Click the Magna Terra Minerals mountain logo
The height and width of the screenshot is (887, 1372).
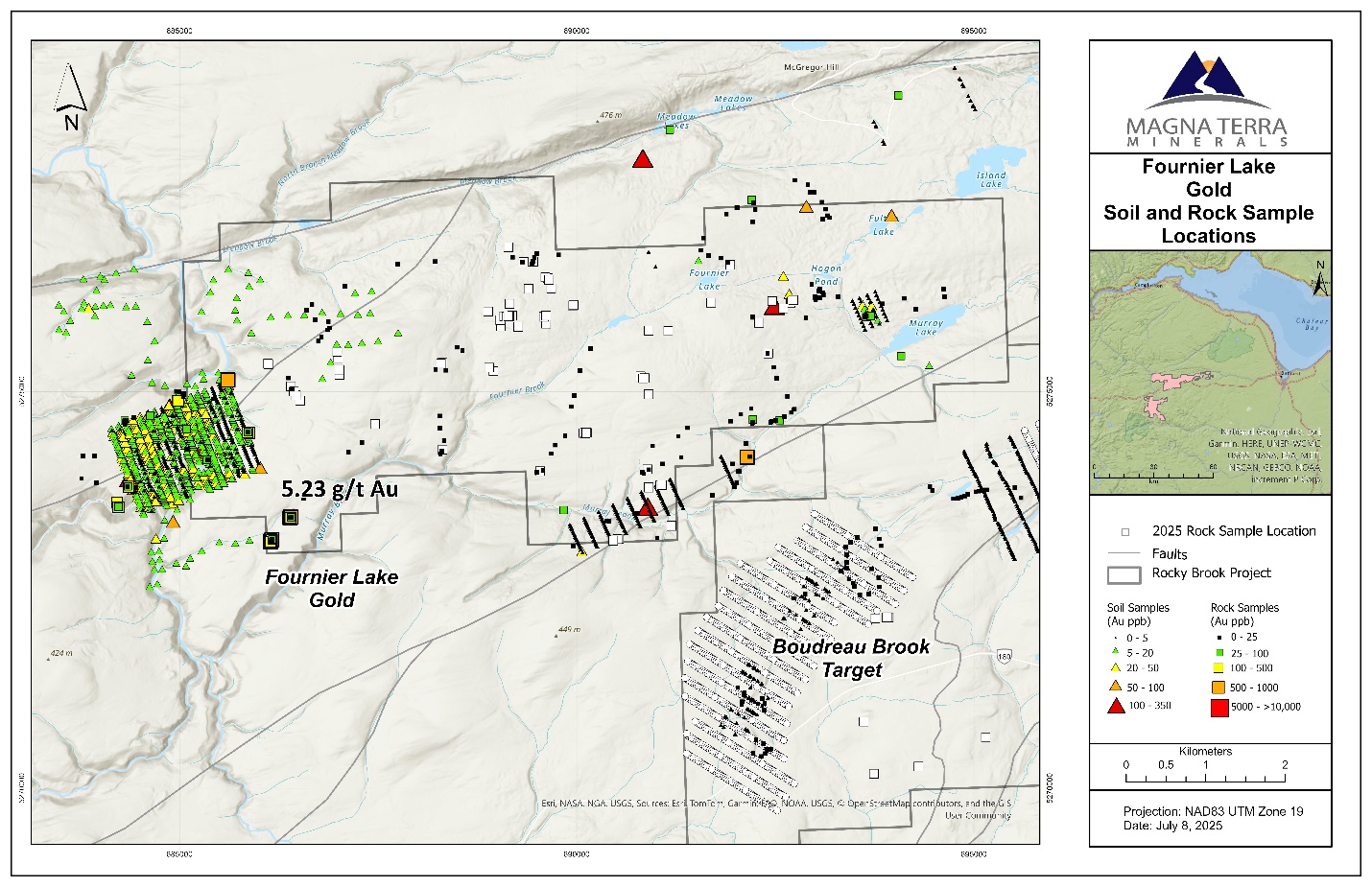point(1208,81)
